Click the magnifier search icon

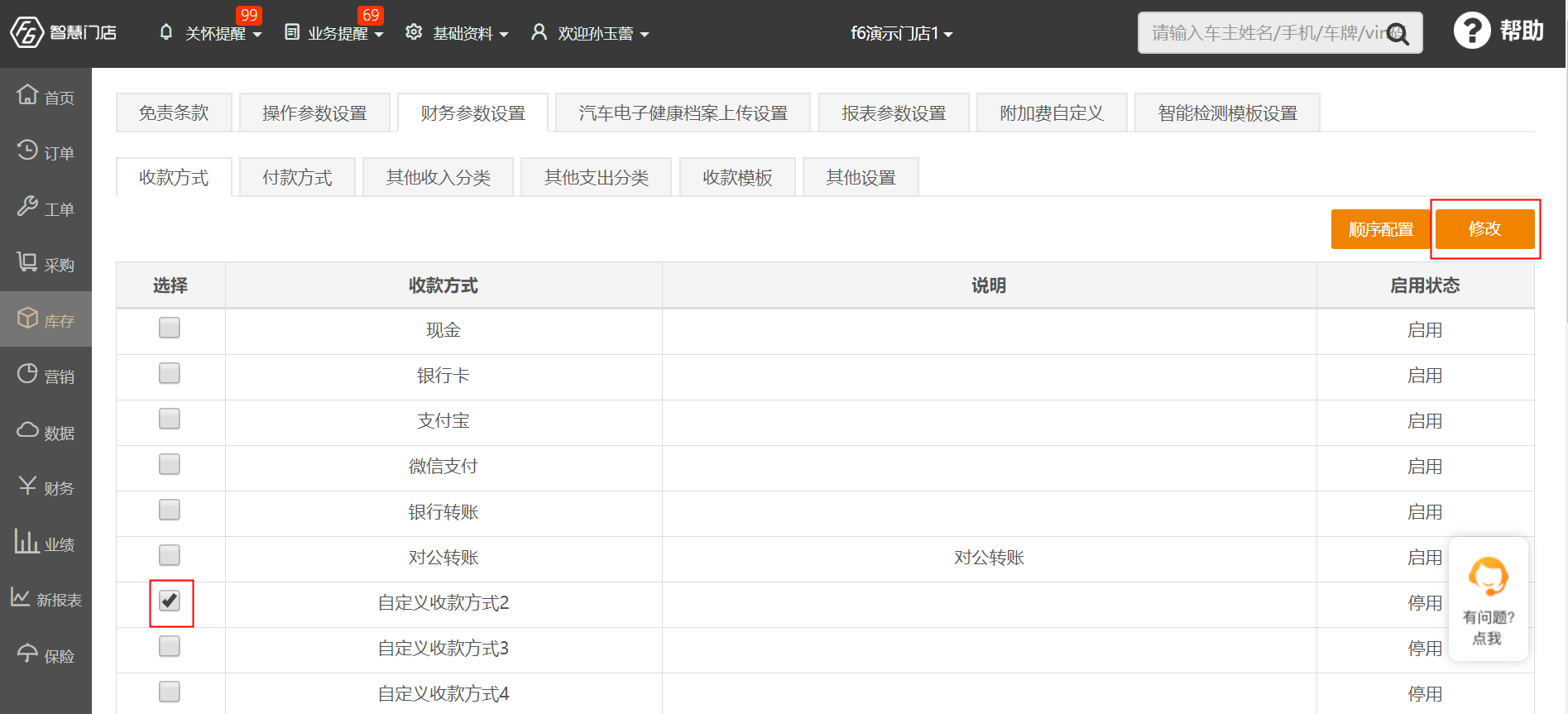(1398, 34)
